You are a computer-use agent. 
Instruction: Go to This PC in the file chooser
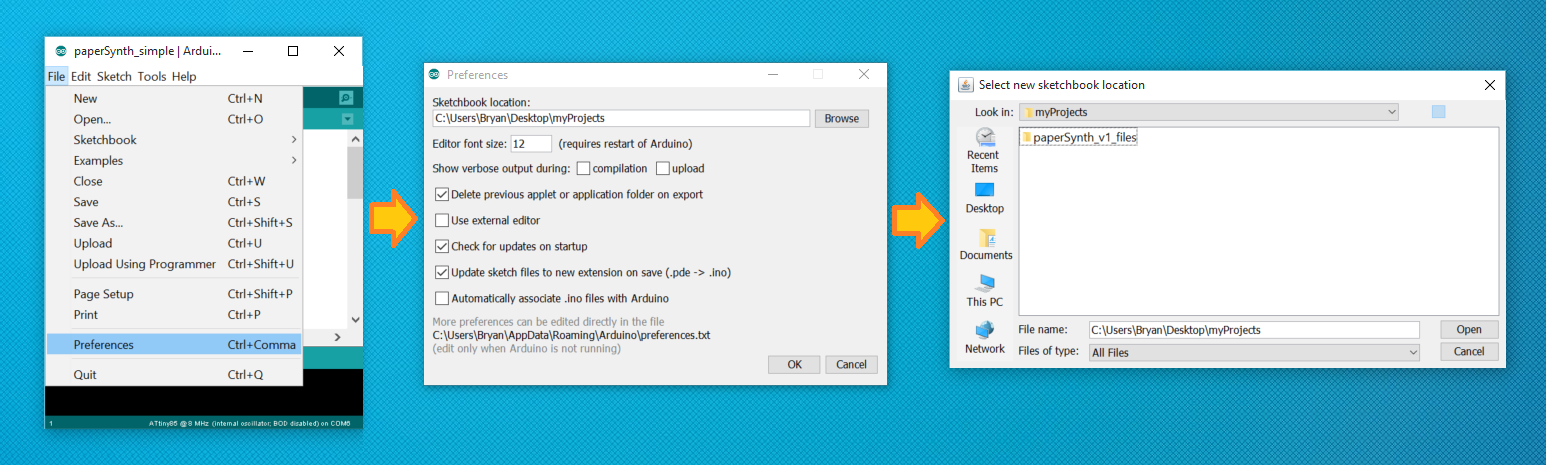tap(985, 291)
